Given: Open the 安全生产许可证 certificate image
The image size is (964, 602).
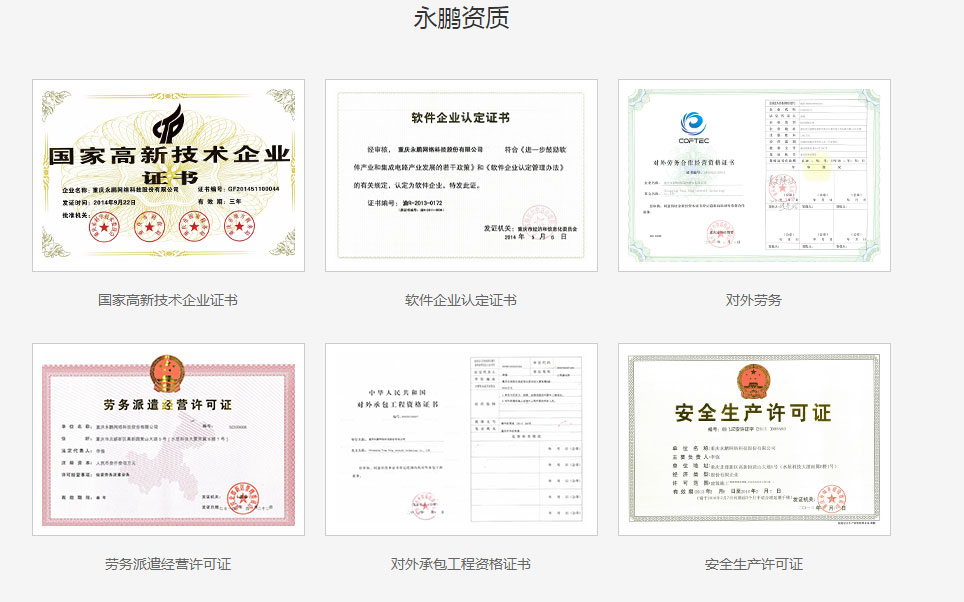Looking at the screenshot, I should tap(754, 439).
